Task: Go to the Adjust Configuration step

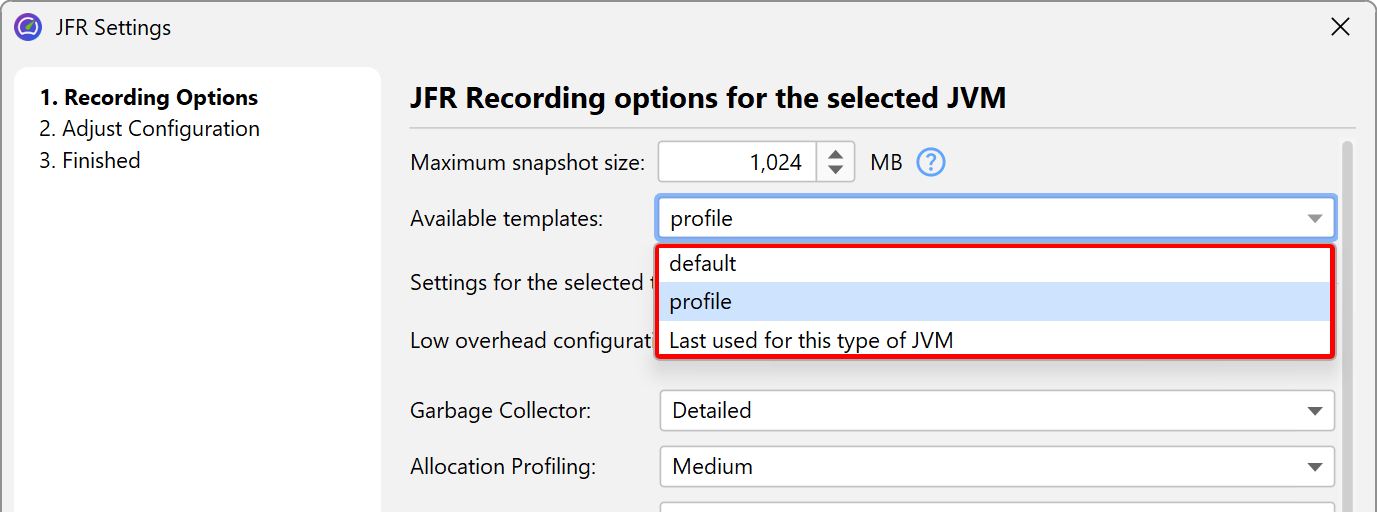Action: [x=149, y=129]
